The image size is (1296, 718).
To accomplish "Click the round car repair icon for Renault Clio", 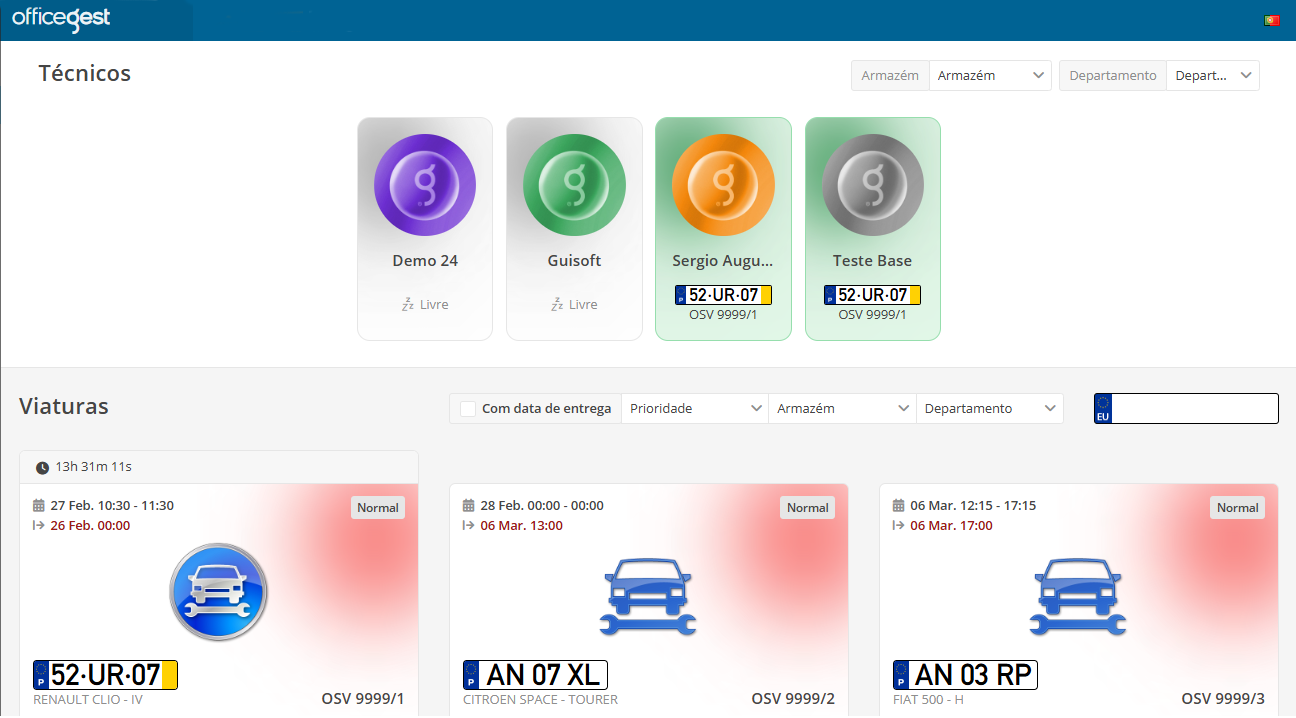I will coord(218,594).
